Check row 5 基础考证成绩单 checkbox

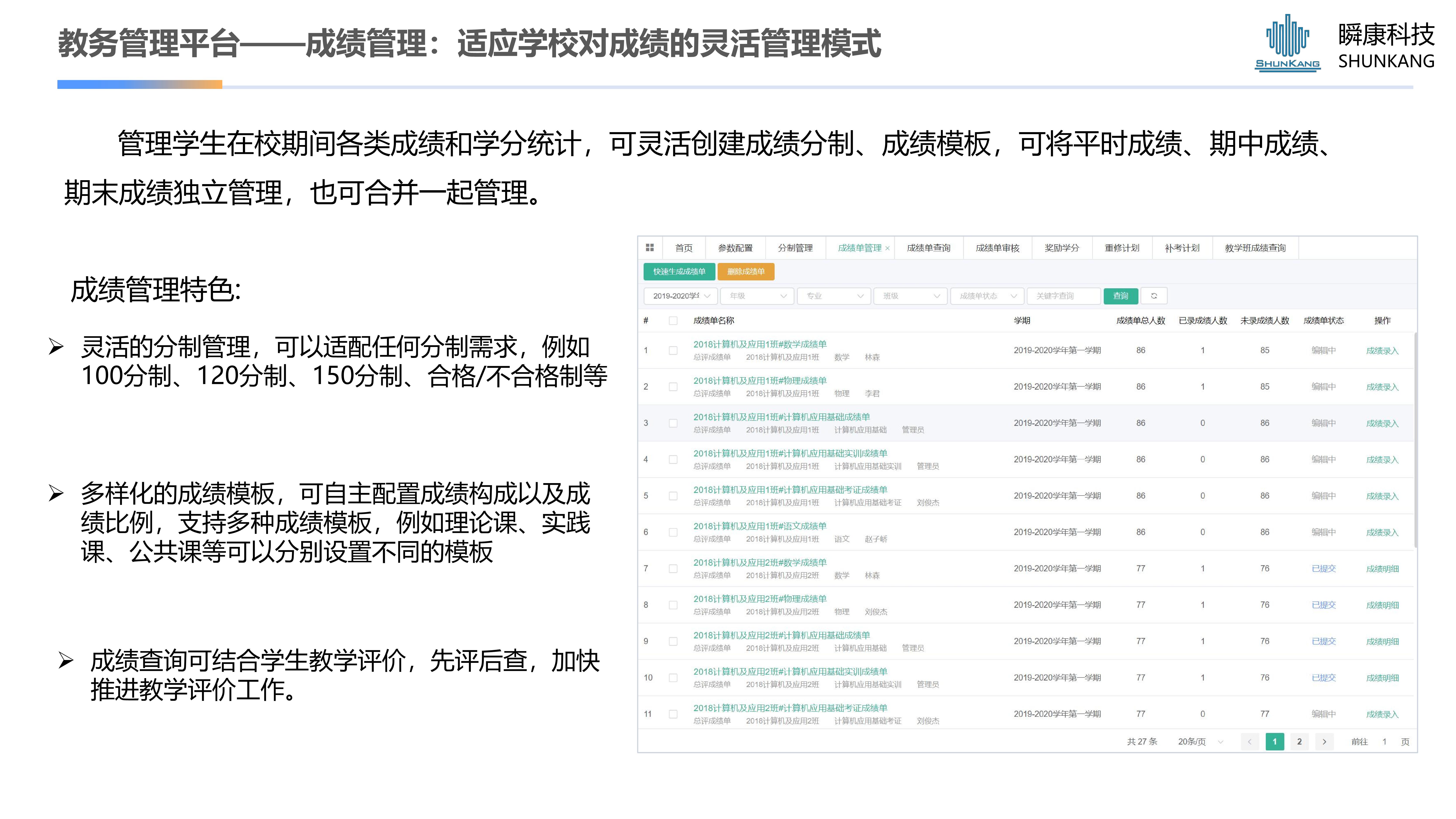coord(673,496)
